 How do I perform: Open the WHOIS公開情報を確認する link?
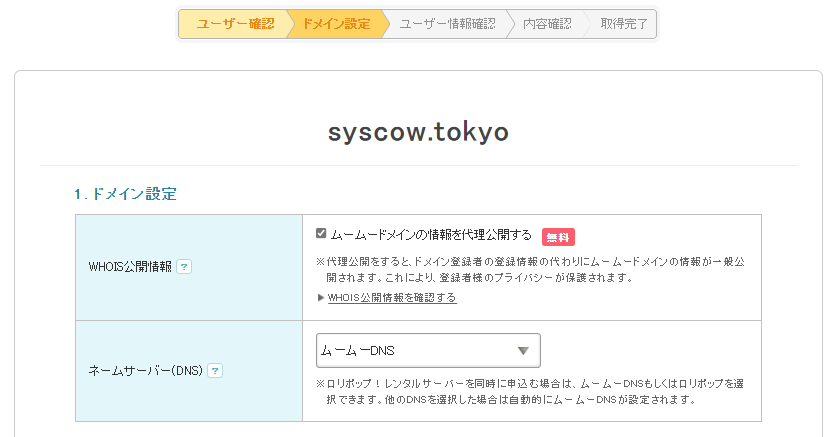pos(392,298)
